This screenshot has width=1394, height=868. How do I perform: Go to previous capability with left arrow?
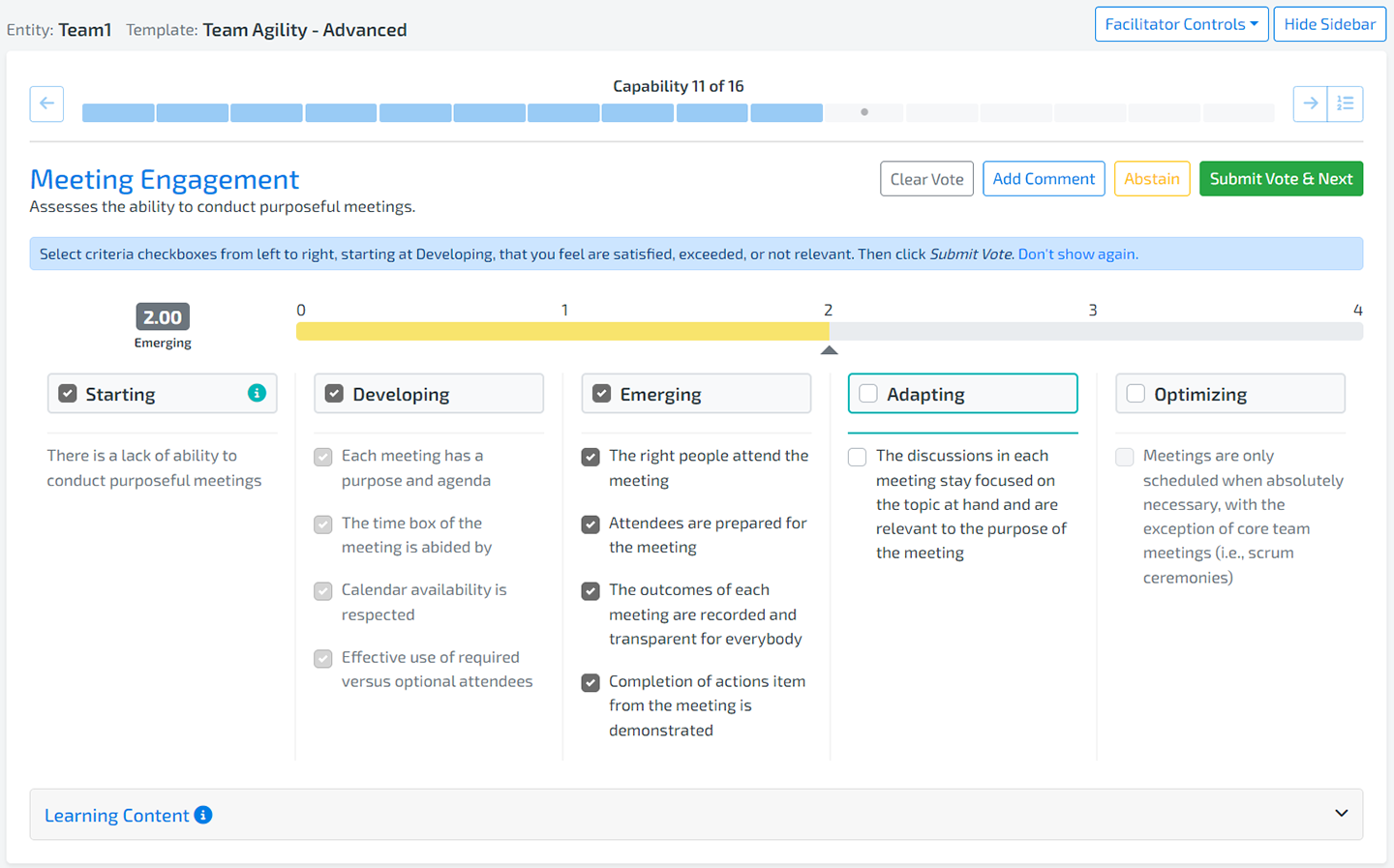click(x=46, y=104)
